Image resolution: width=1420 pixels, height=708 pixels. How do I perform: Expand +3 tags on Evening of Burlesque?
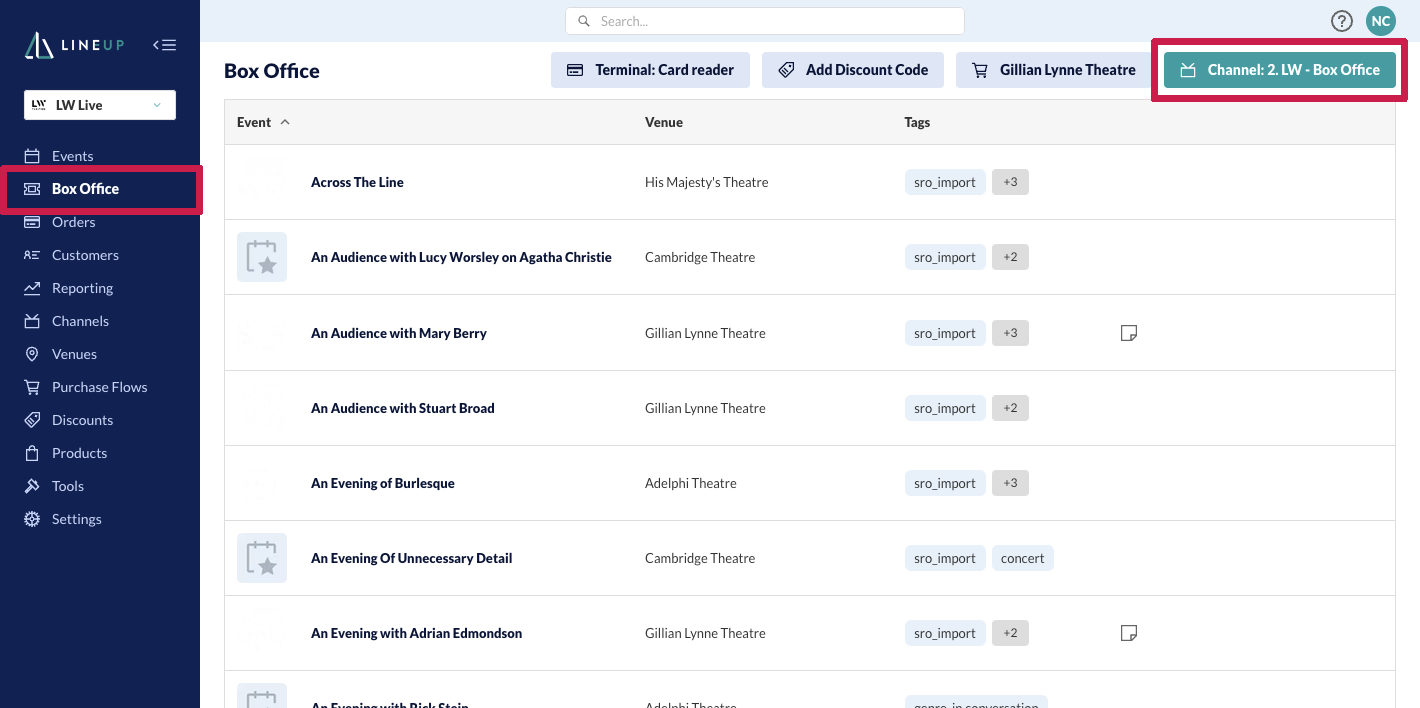1010,483
